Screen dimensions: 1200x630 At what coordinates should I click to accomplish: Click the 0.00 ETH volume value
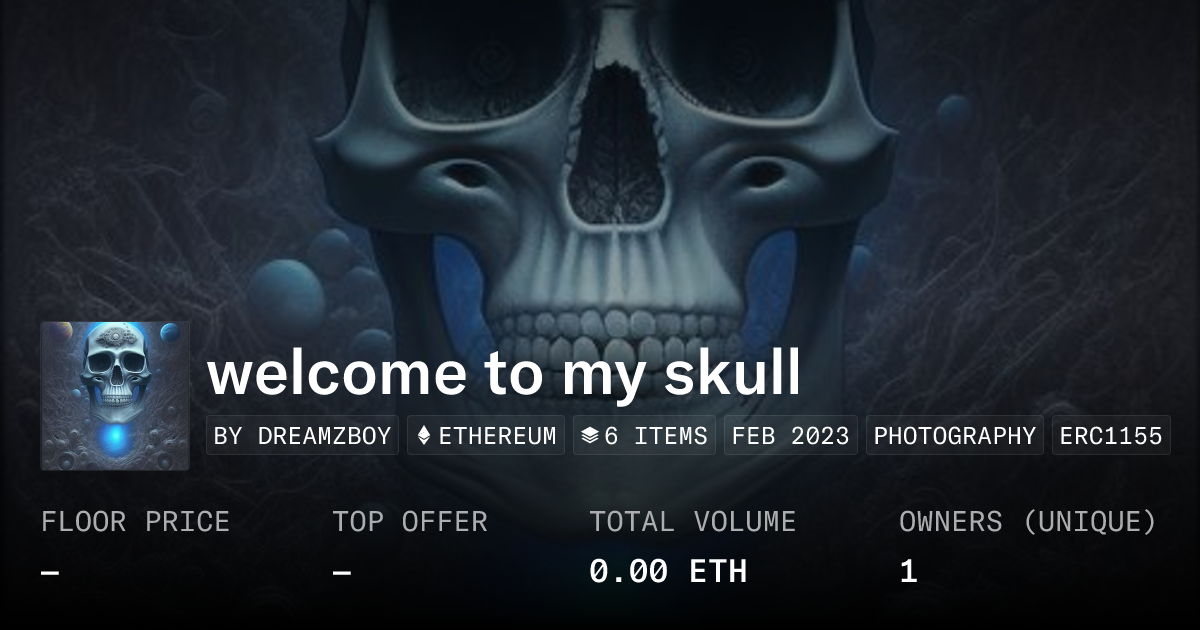pos(668,572)
